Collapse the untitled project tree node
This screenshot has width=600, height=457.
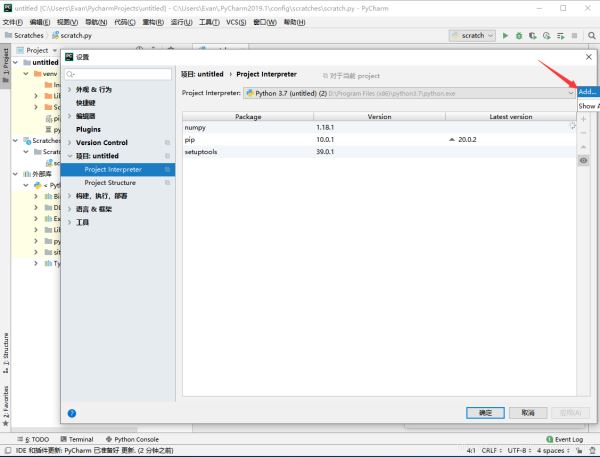coord(15,62)
